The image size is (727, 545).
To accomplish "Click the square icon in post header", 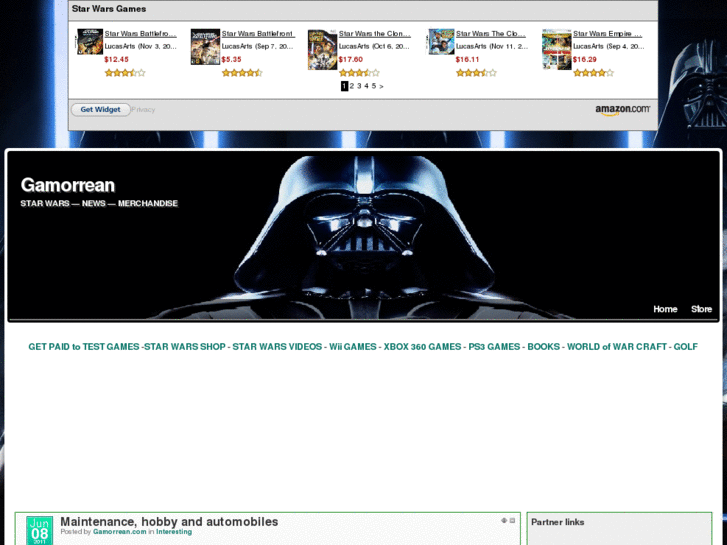I will click(x=512, y=520).
